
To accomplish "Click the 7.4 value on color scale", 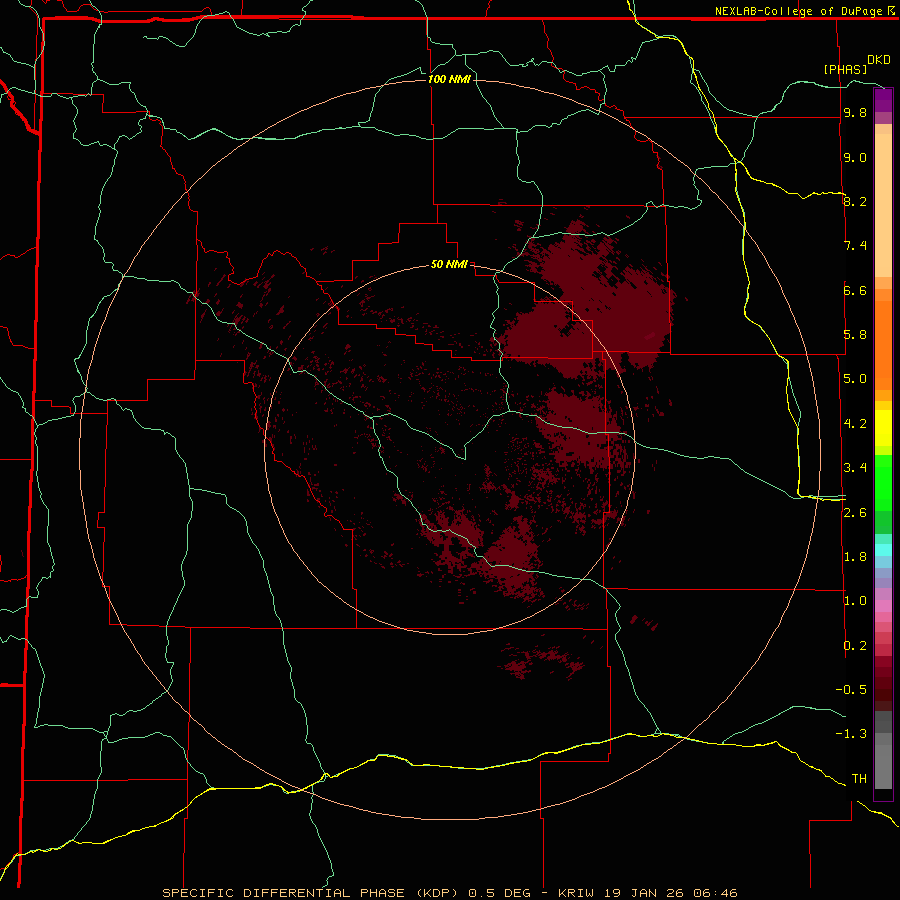I will click(855, 246).
